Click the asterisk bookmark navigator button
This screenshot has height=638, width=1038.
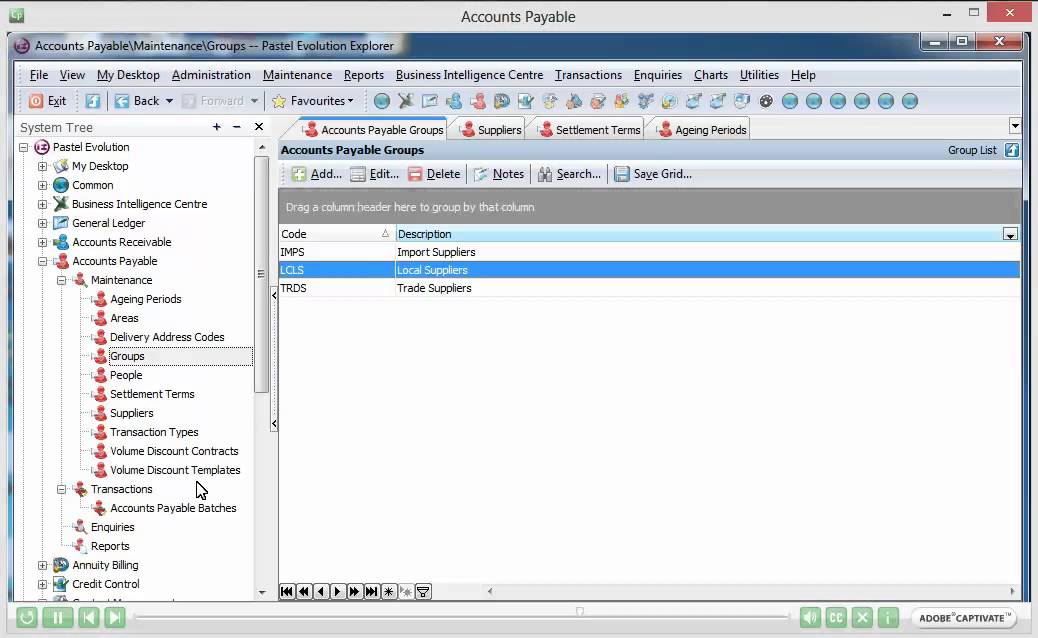point(389,591)
